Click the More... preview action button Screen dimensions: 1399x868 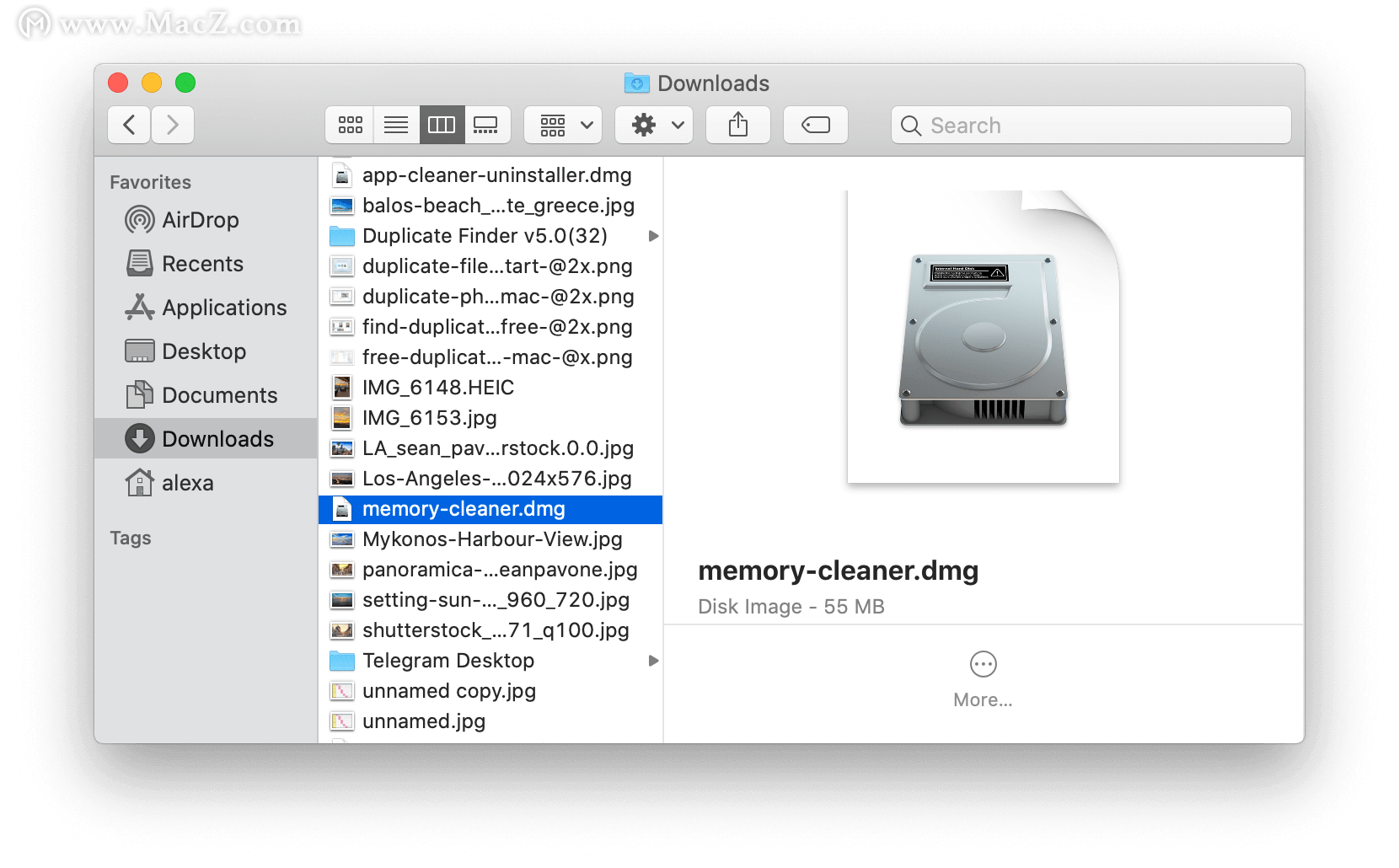click(x=983, y=679)
